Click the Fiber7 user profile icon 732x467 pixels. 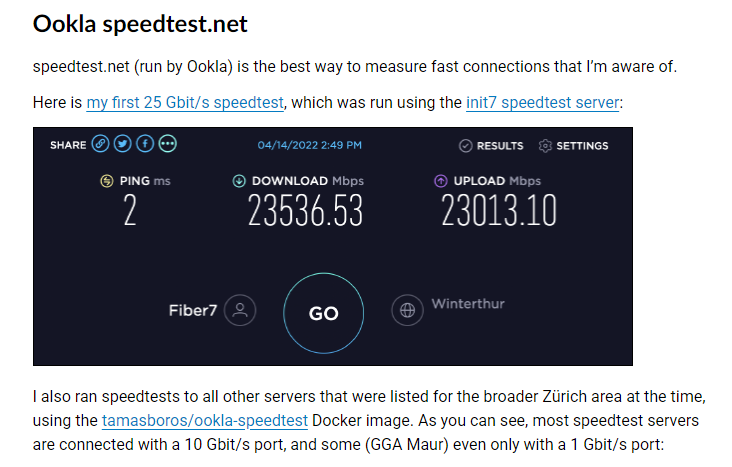coord(239,310)
